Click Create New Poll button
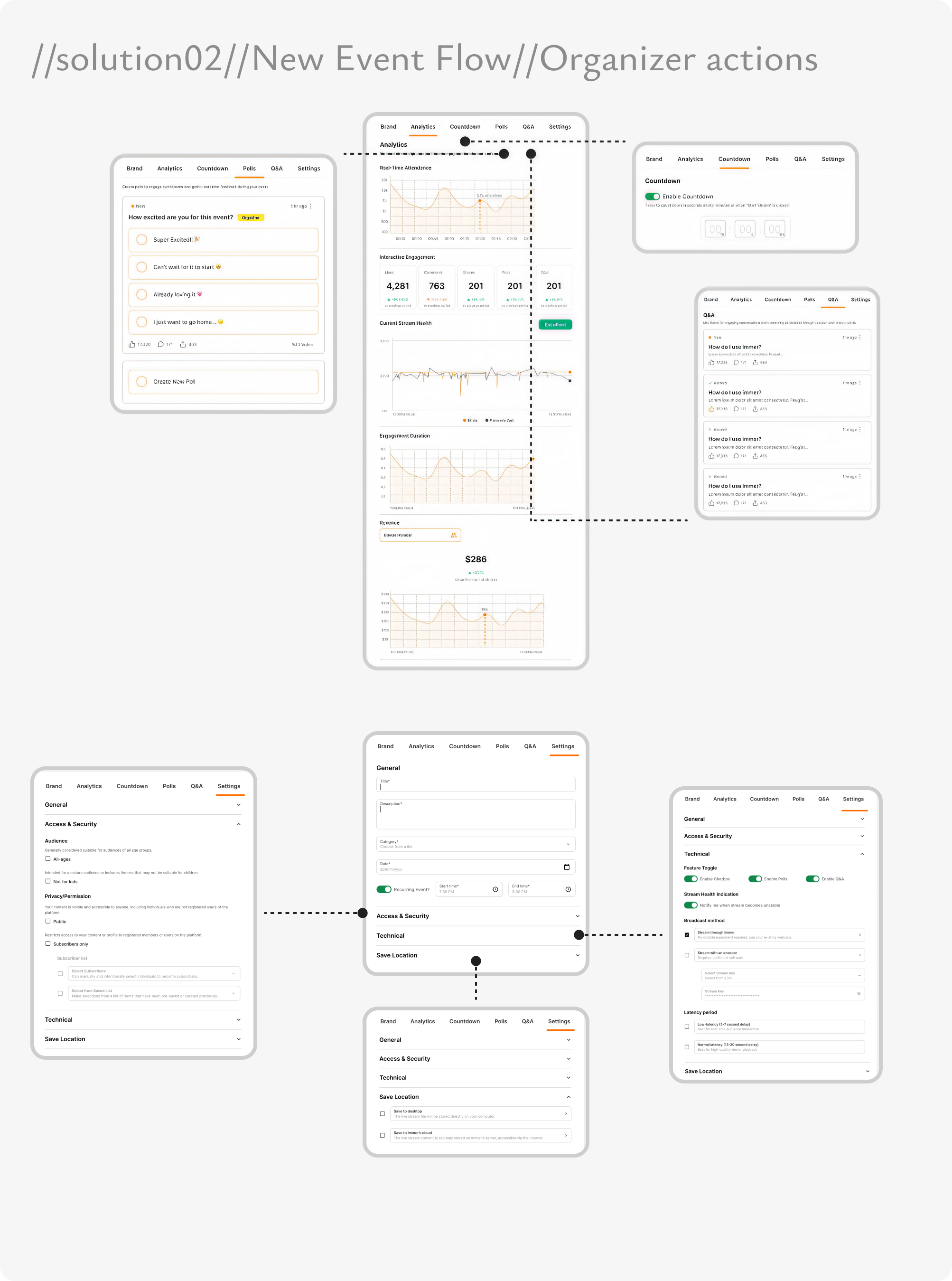This screenshot has width=952, height=1281. tap(223, 382)
